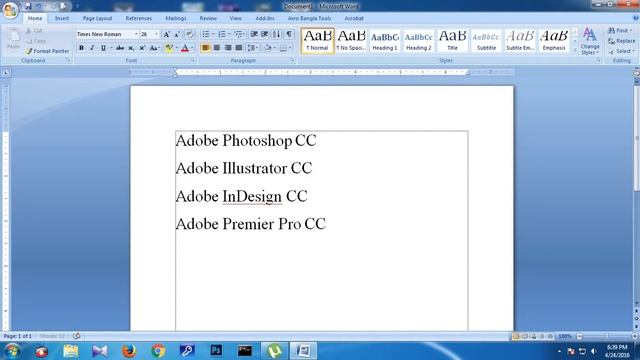
Task: Start a bulleted list
Action: (x=206, y=34)
